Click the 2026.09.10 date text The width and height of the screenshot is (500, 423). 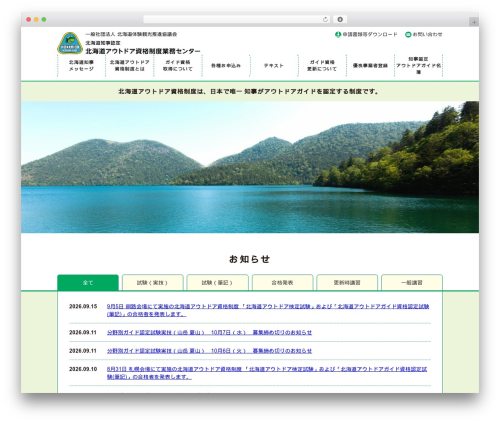[83, 369]
